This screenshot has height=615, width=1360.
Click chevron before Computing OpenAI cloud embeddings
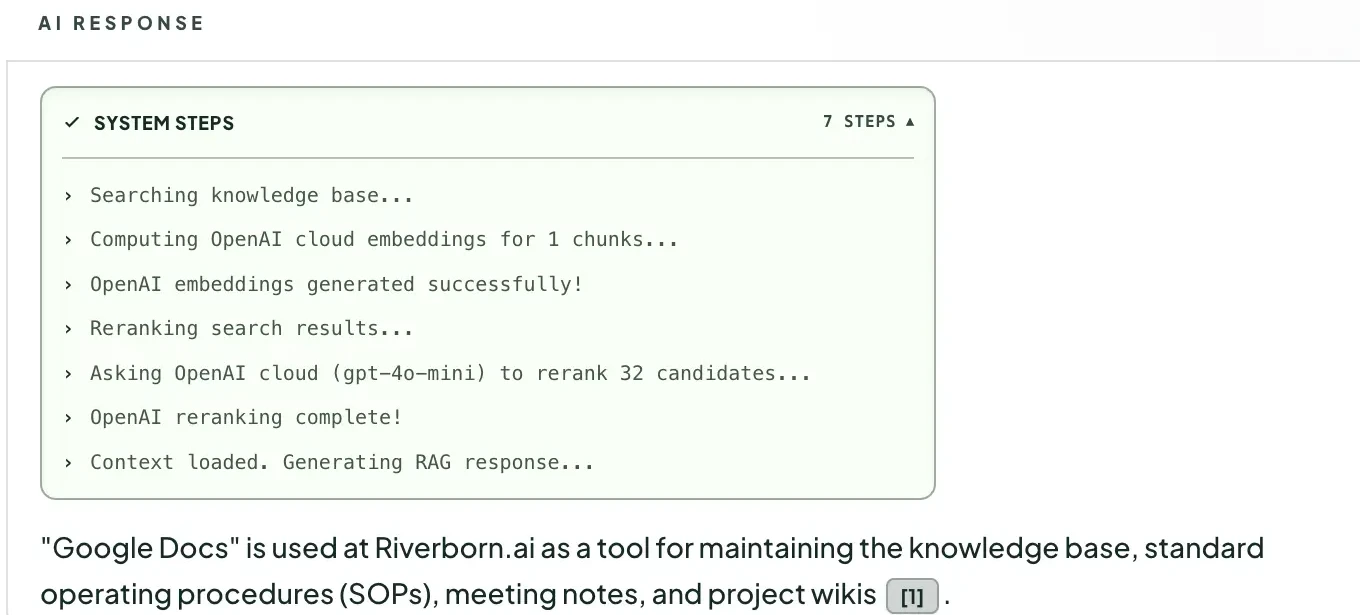pos(68,240)
